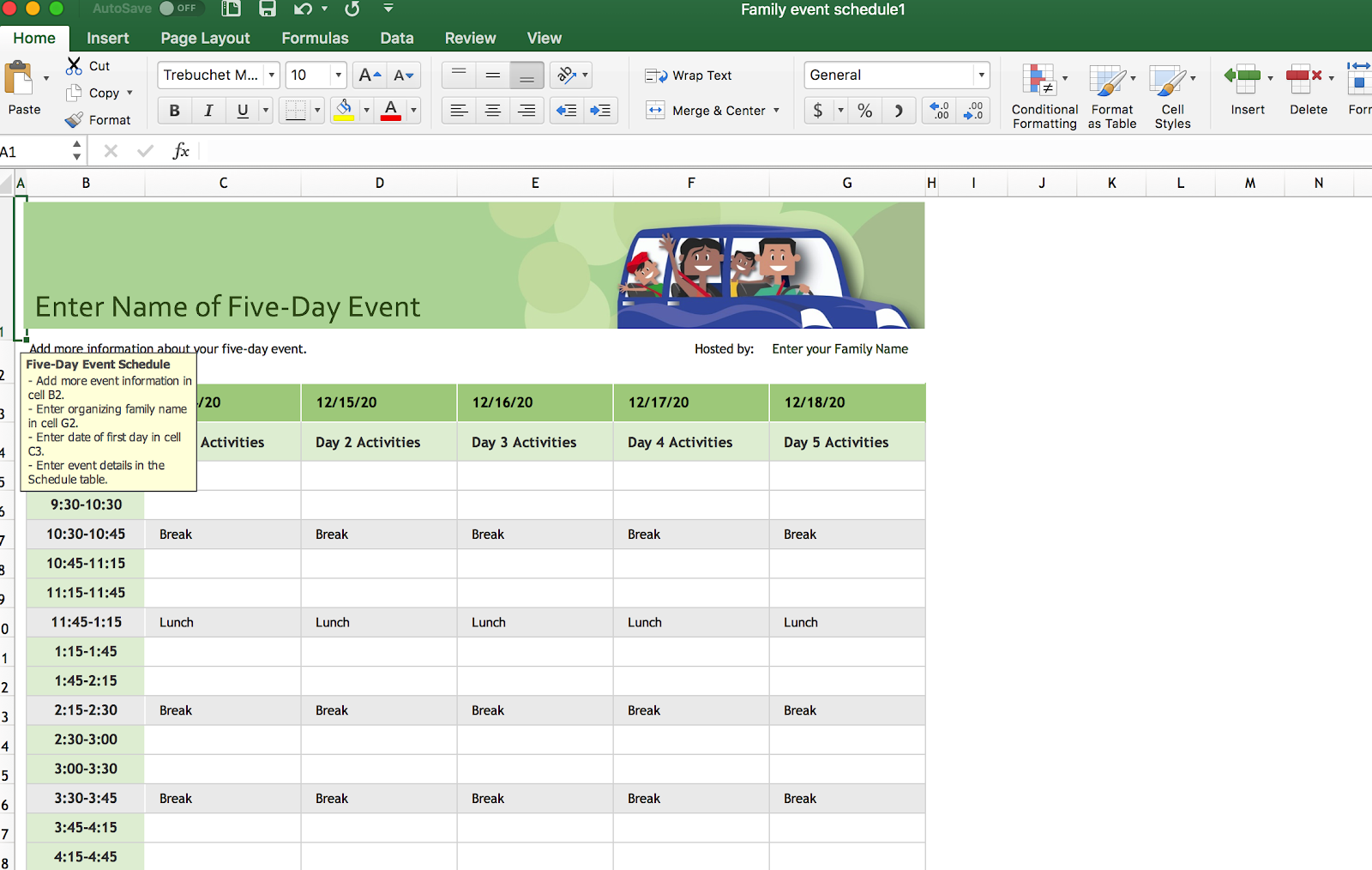1372x870 pixels.
Task: Redo with the circular arrow icon
Action: tap(352, 9)
